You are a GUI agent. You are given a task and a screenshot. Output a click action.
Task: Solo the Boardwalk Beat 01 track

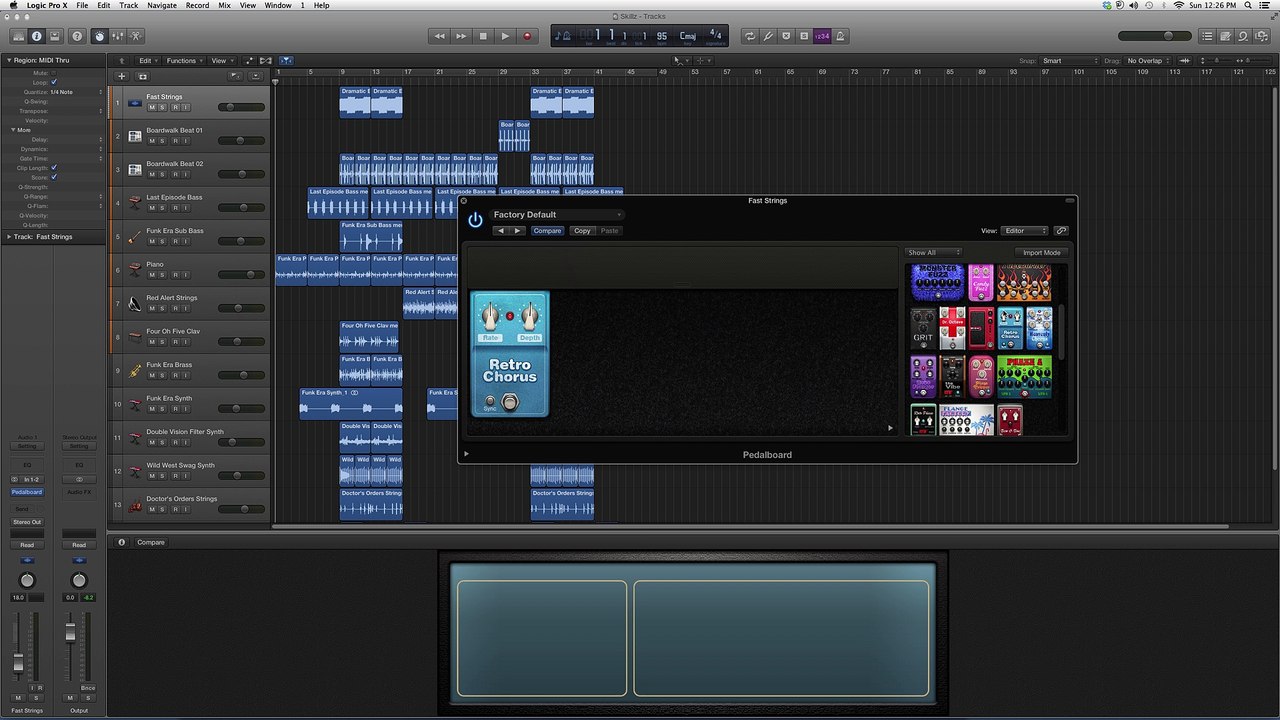[163, 140]
